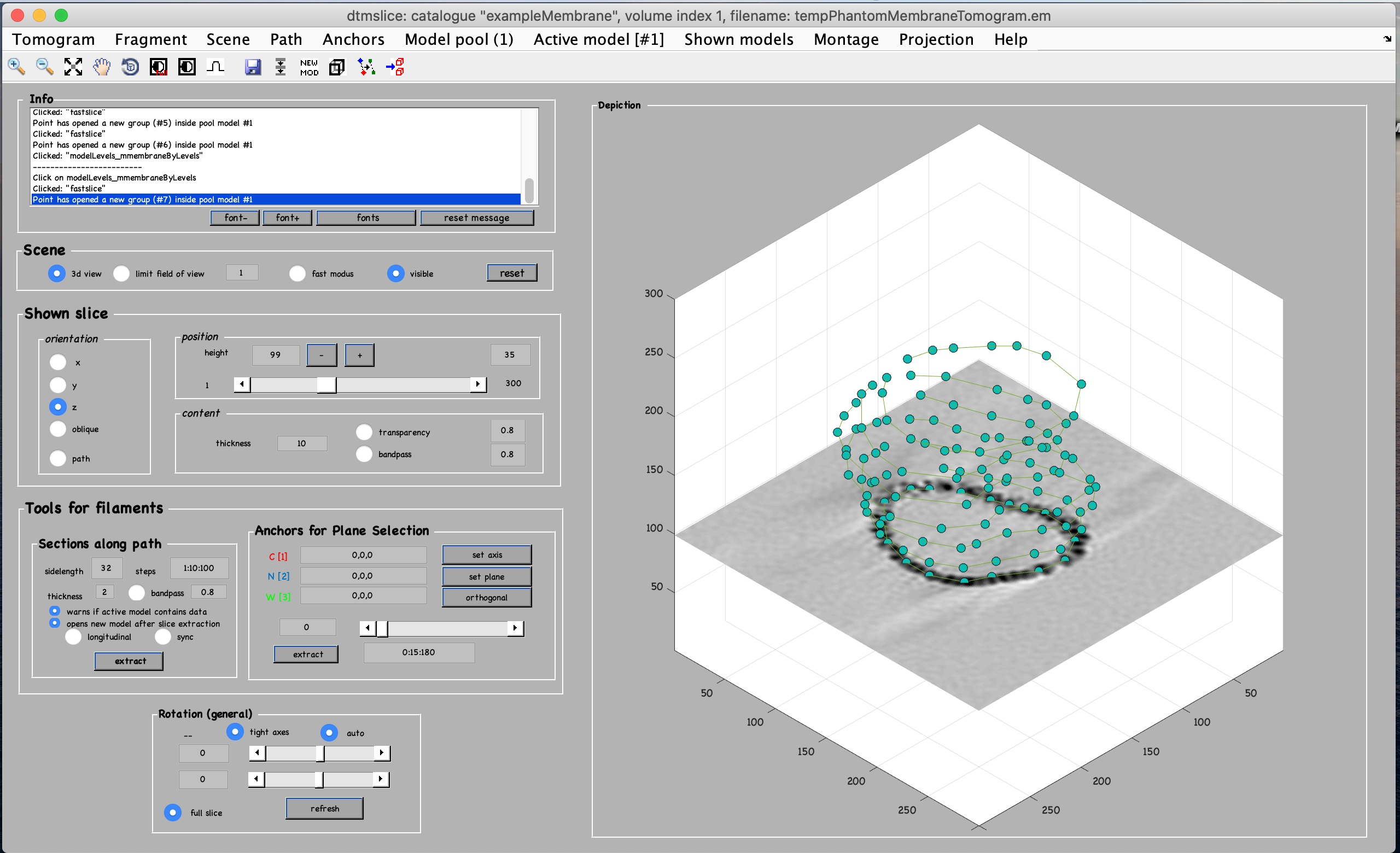The image size is (1400, 853).
Task: Open the Shown models menu
Action: coord(739,39)
